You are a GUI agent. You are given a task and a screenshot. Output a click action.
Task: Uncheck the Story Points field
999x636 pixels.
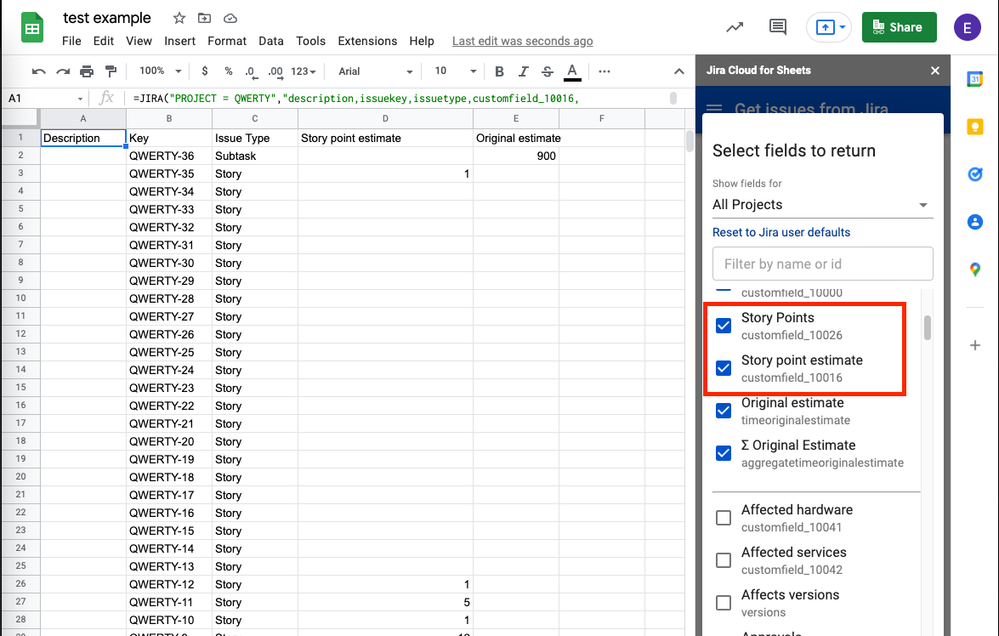pyautogui.click(x=723, y=326)
